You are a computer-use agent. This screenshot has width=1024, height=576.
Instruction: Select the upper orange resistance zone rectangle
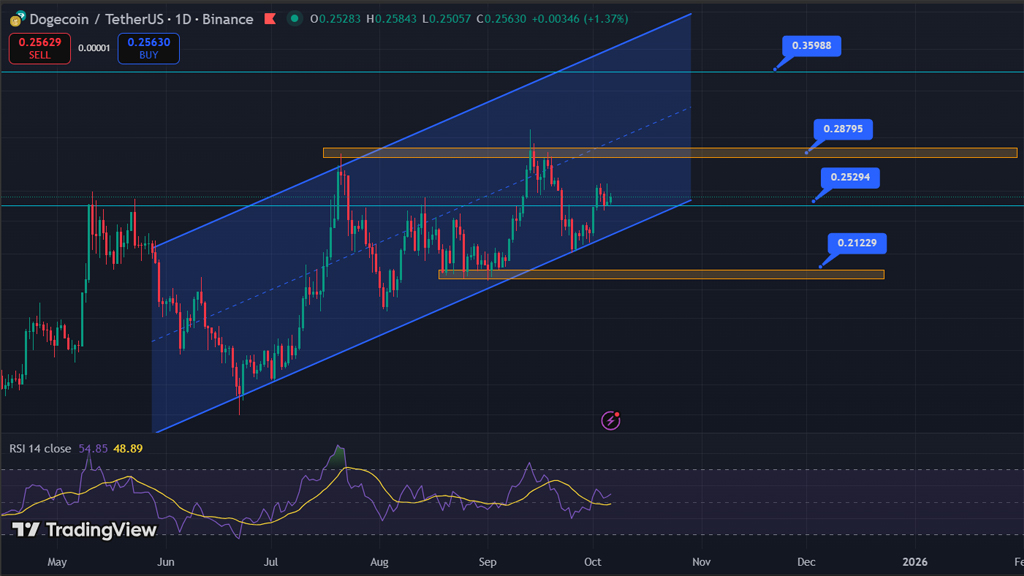(669, 153)
